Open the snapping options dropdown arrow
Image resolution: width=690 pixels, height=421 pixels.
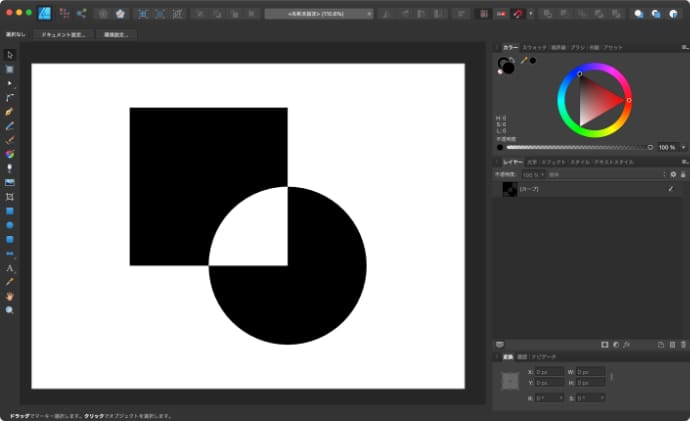click(531, 14)
